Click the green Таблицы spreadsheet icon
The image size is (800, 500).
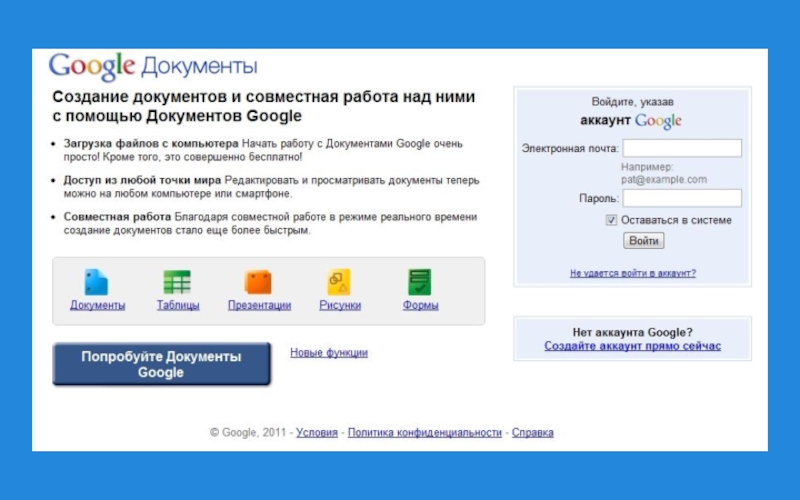(177, 282)
